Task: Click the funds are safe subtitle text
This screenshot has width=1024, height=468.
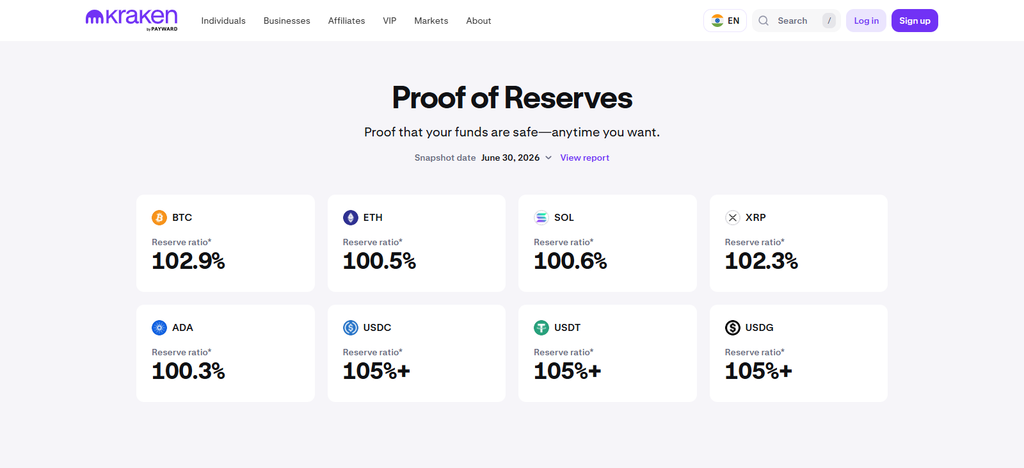Action: 512,132
